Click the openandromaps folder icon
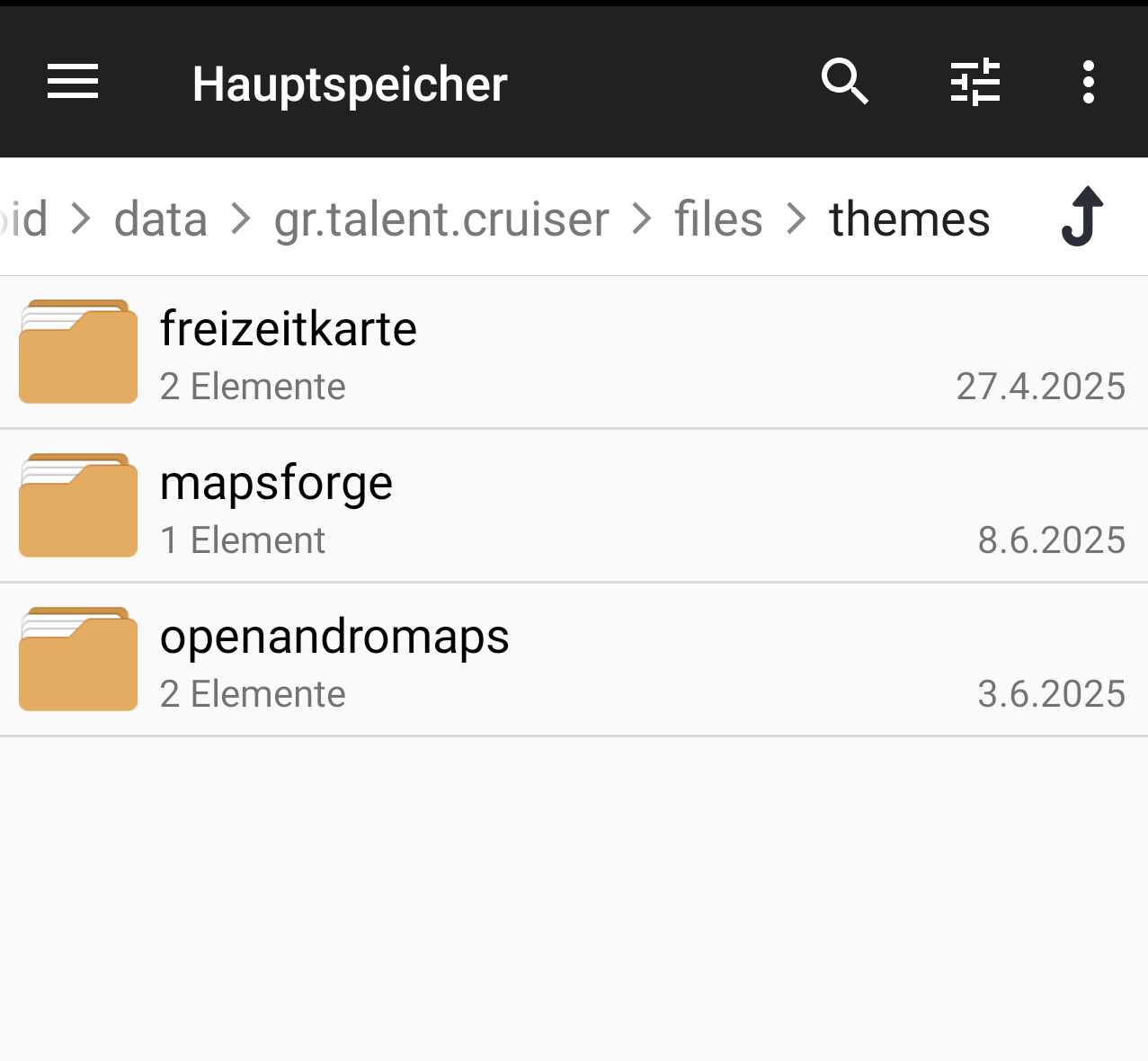The height and width of the screenshot is (1061, 1148). click(78, 659)
